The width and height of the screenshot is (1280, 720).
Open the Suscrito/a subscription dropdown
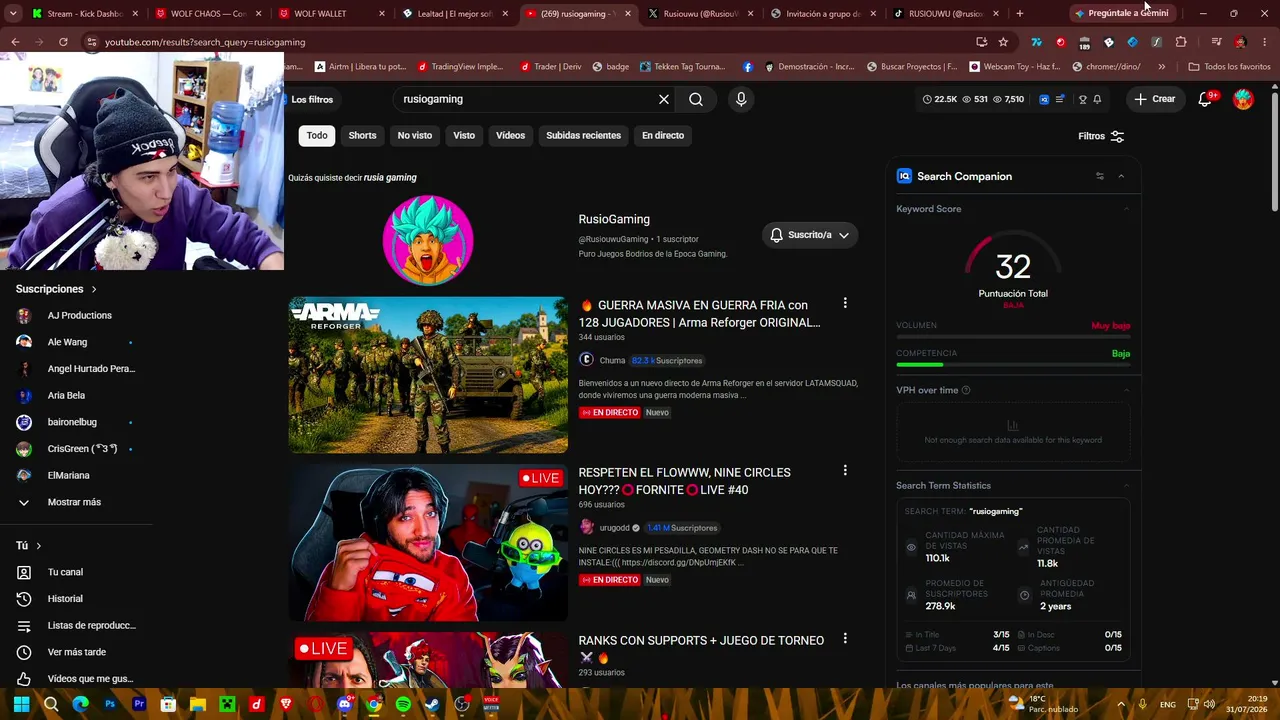(809, 235)
